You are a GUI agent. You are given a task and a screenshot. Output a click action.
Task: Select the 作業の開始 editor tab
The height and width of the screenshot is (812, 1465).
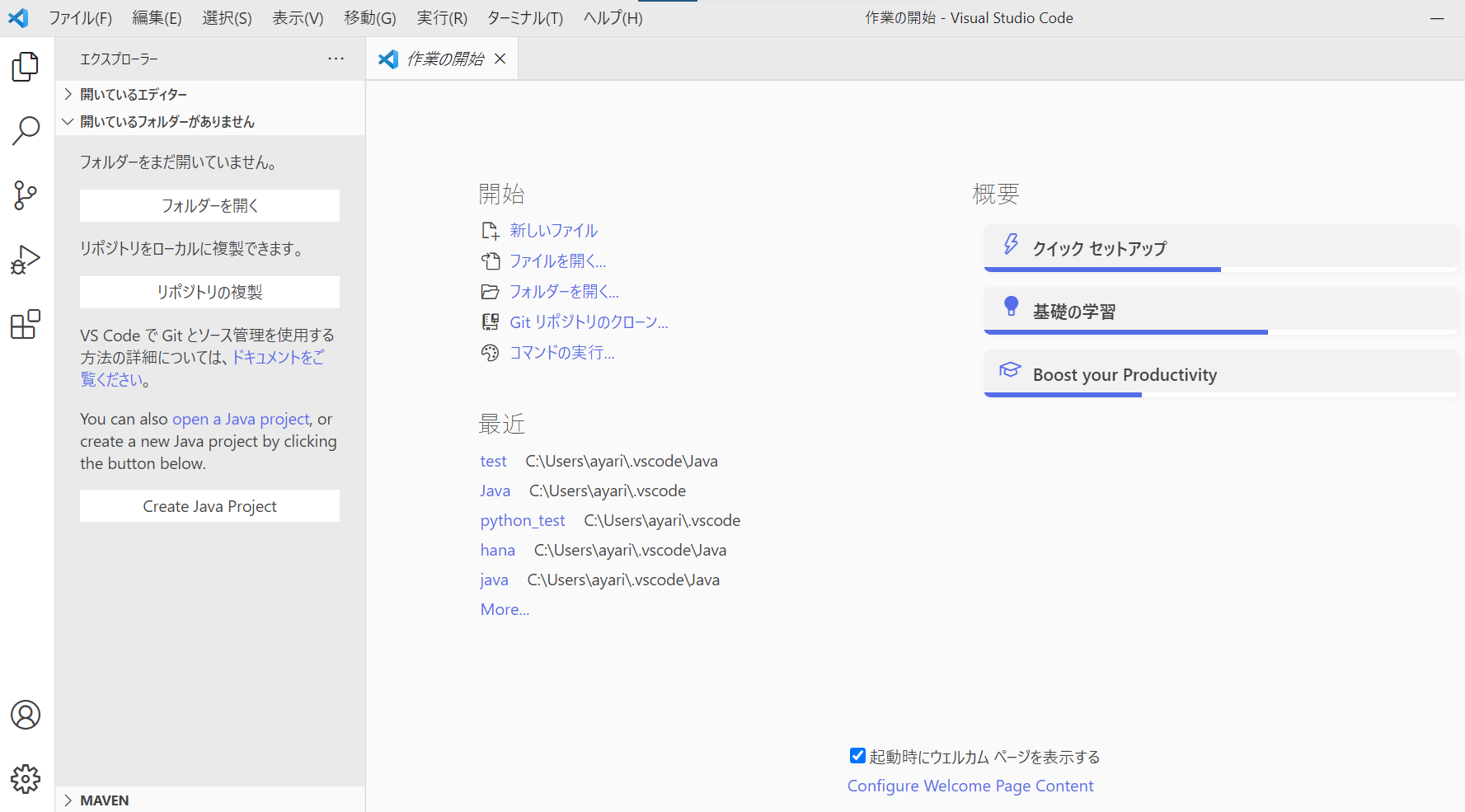[442, 59]
